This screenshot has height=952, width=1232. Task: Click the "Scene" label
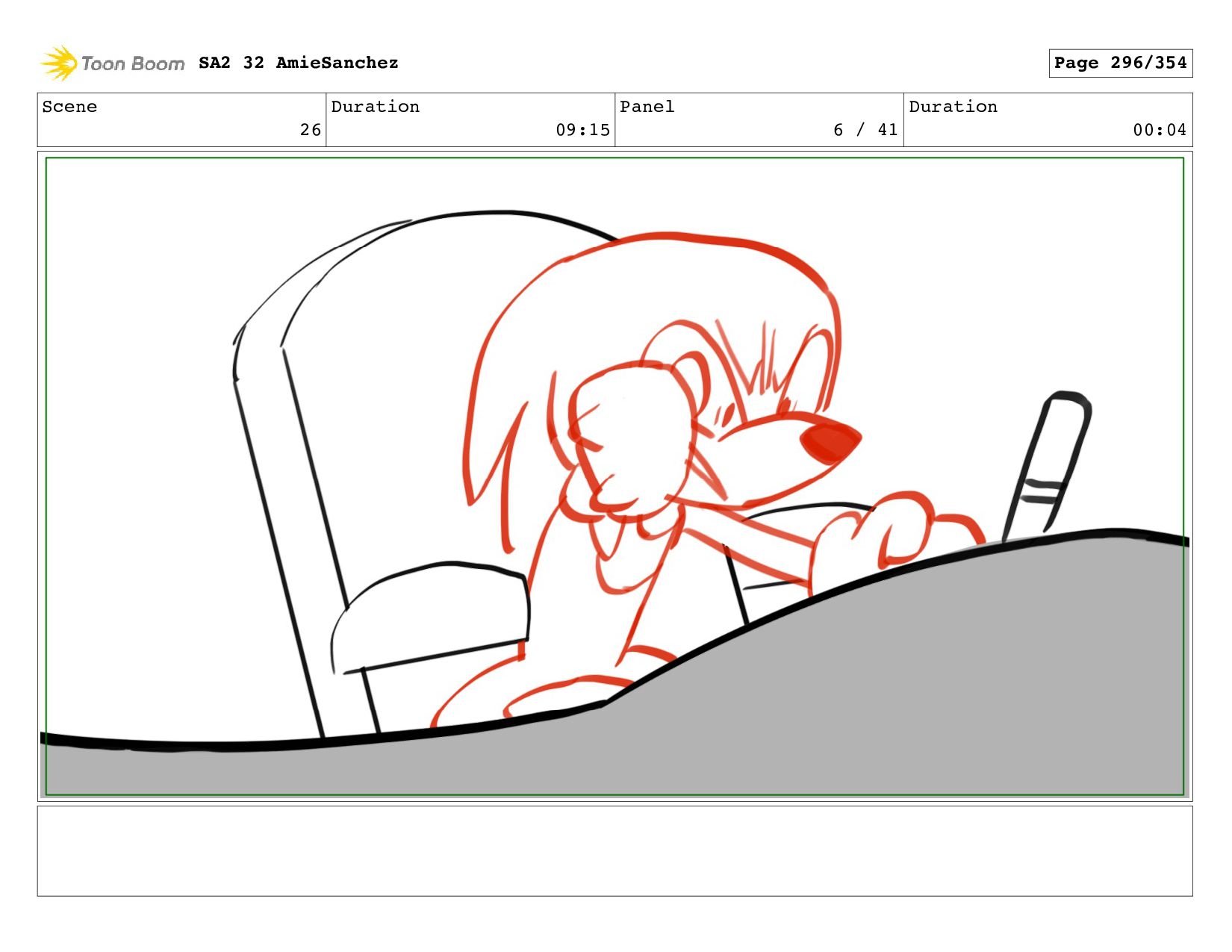click(x=69, y=107)
